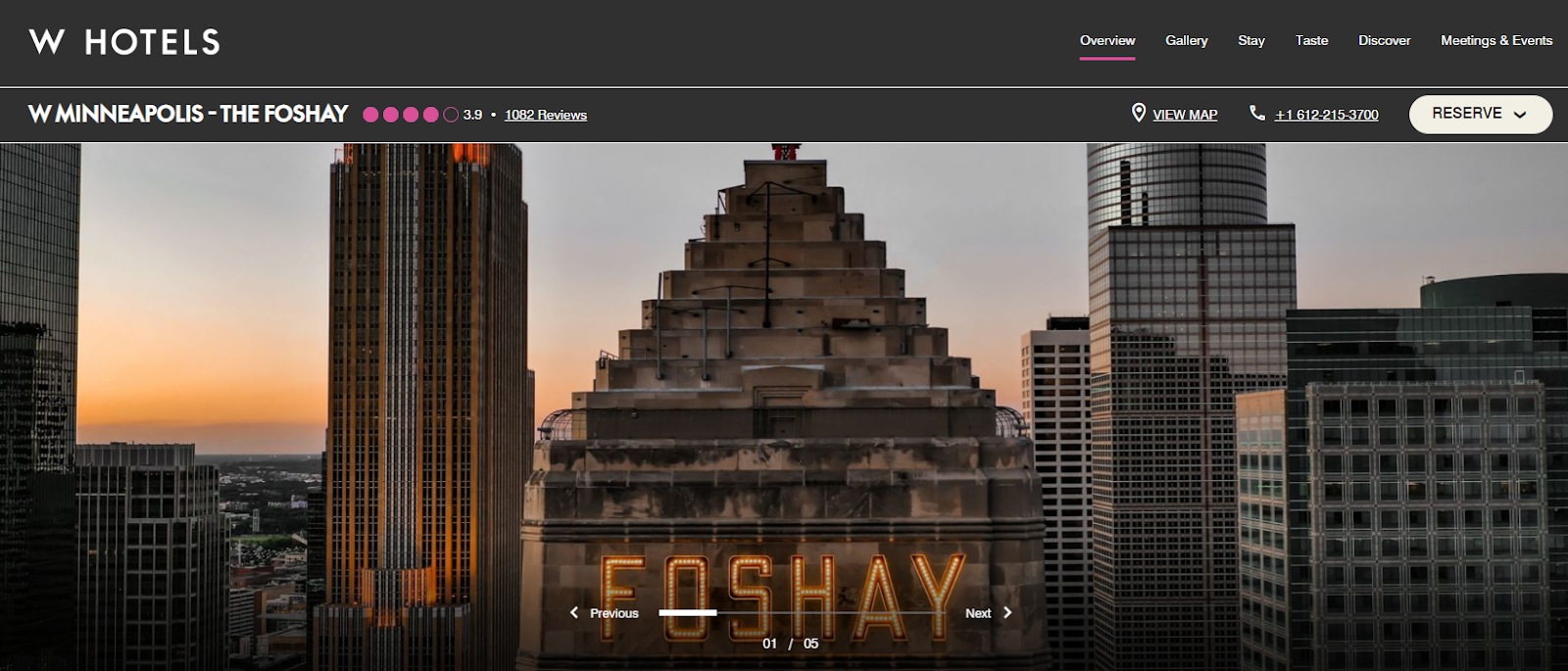The width and height of the screenshot is (1568, 671).
Task: Call the hotel via phone number link
Action: (x=1326, y=115)
